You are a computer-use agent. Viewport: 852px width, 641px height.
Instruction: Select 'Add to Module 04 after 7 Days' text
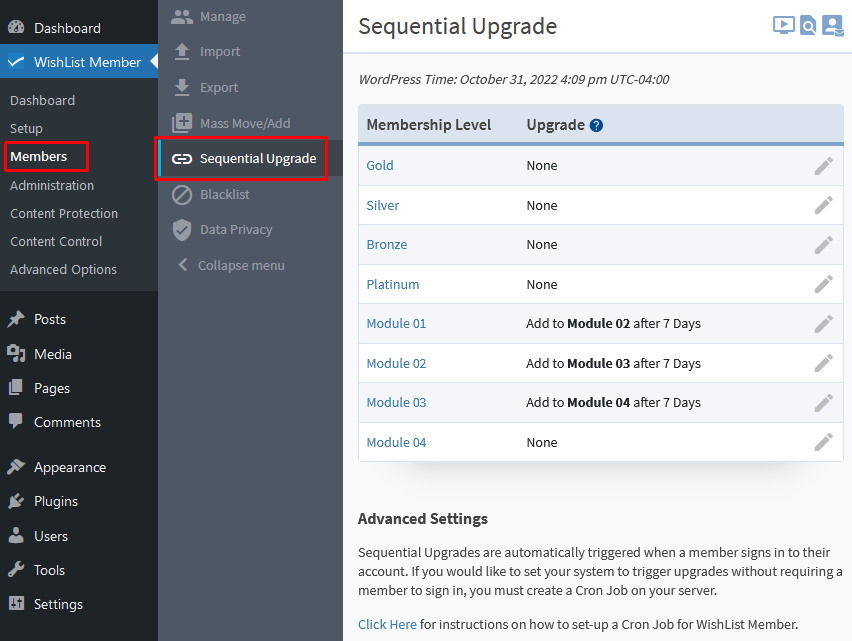click(613, 403)
